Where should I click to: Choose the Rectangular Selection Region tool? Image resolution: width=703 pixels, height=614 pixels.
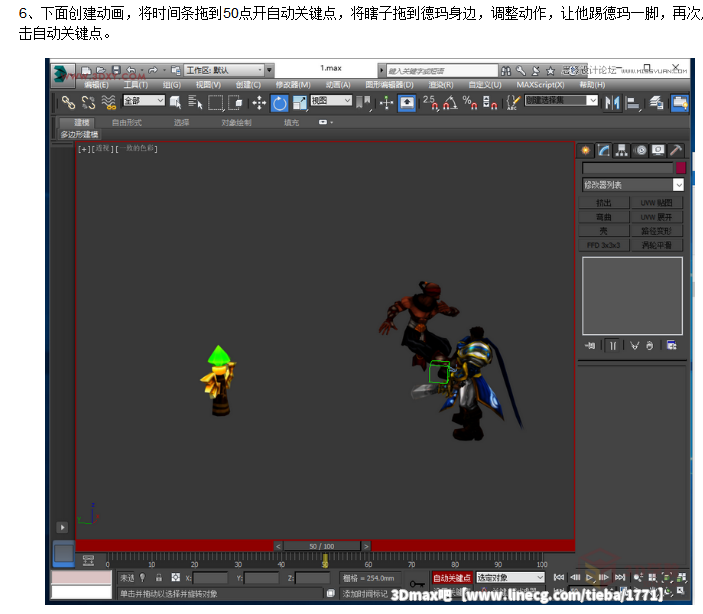click(215, 103)
